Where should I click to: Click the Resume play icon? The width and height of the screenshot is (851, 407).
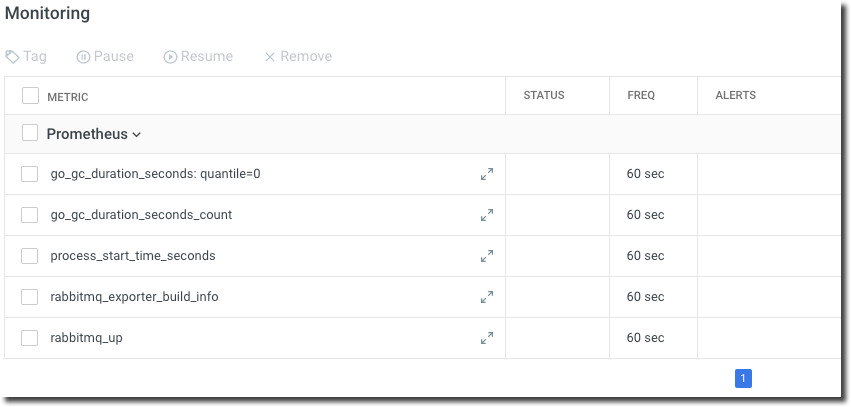coord(171,57)
